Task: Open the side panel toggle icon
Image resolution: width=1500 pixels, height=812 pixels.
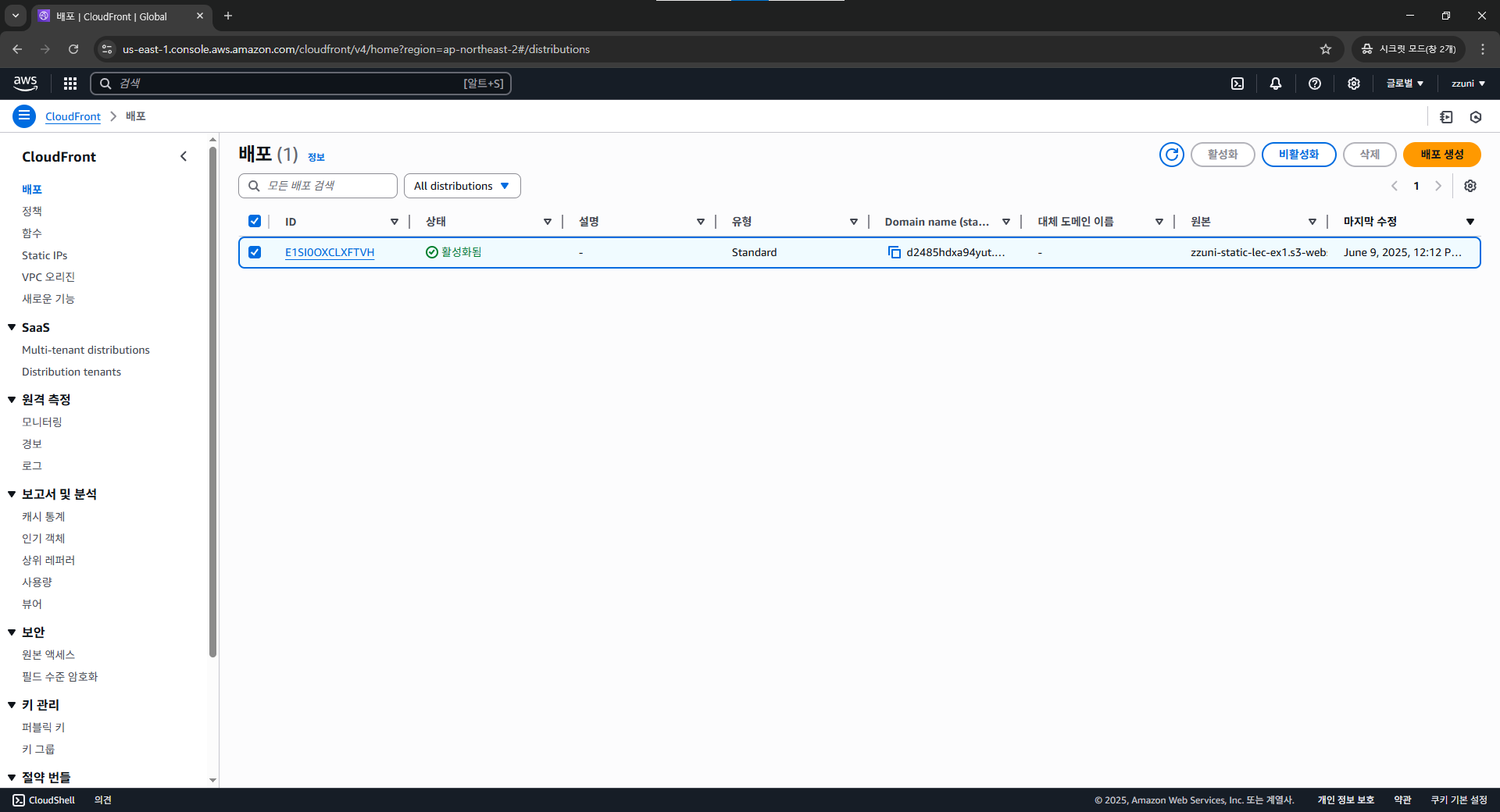Action: [x=1446, y=117]
